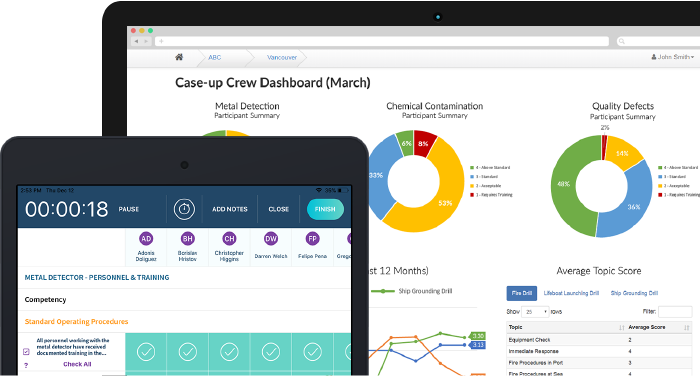Select the FP avatar for Felipe Pena

click(312, 239)
